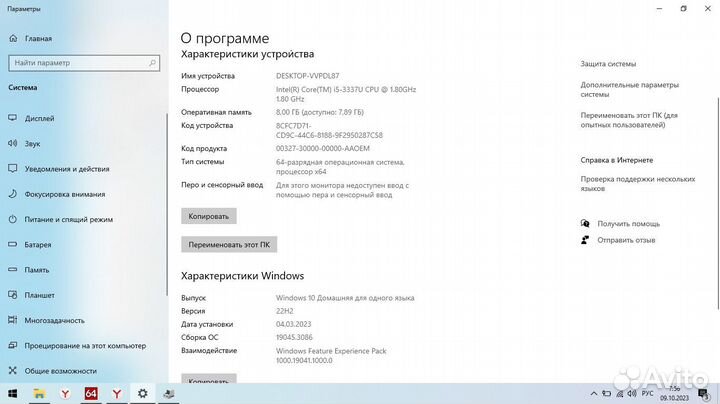
Task: Open Переименовать этот ПК (для опытных пользователей)
Action: tap(629, 120)
